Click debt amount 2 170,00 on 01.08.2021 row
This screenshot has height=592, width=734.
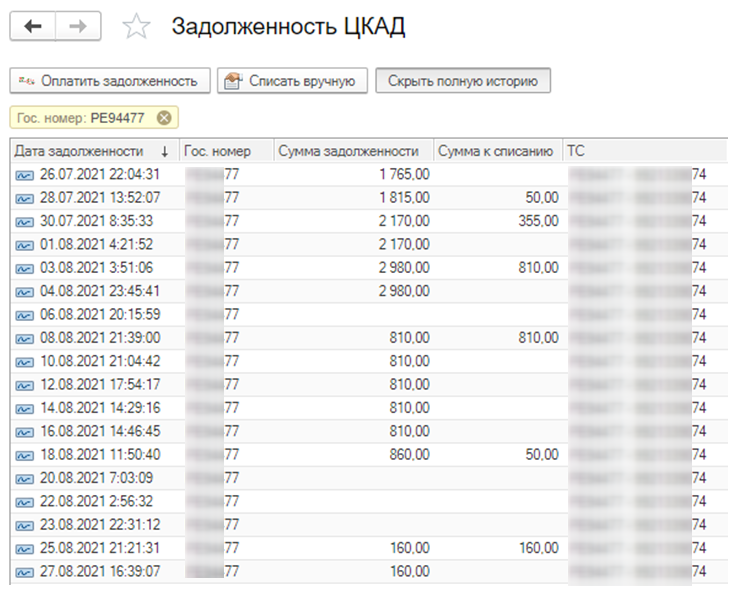pyautogui.click(x=404, y=244)
